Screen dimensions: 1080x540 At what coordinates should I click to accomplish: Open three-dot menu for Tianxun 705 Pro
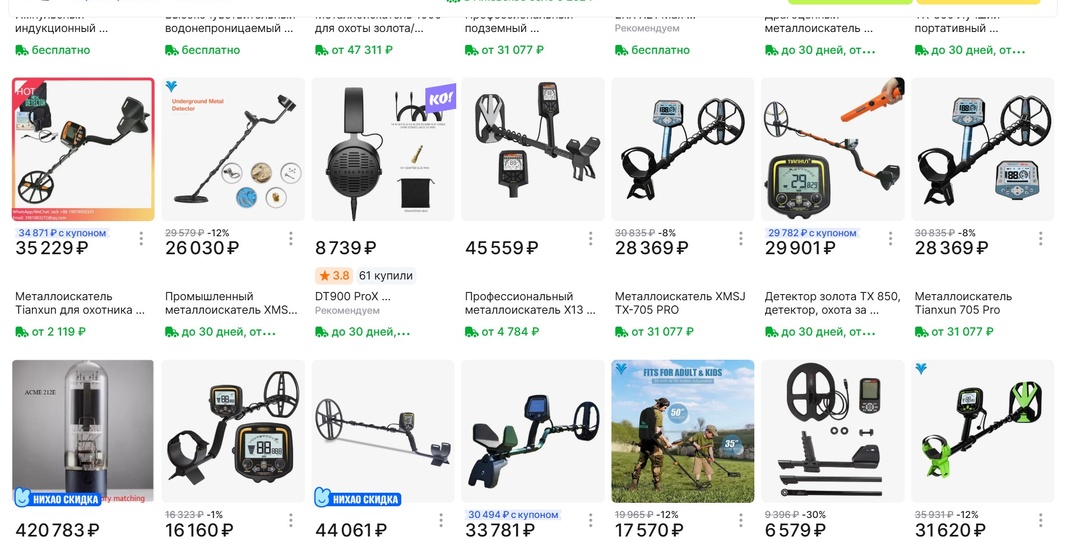1041,238
